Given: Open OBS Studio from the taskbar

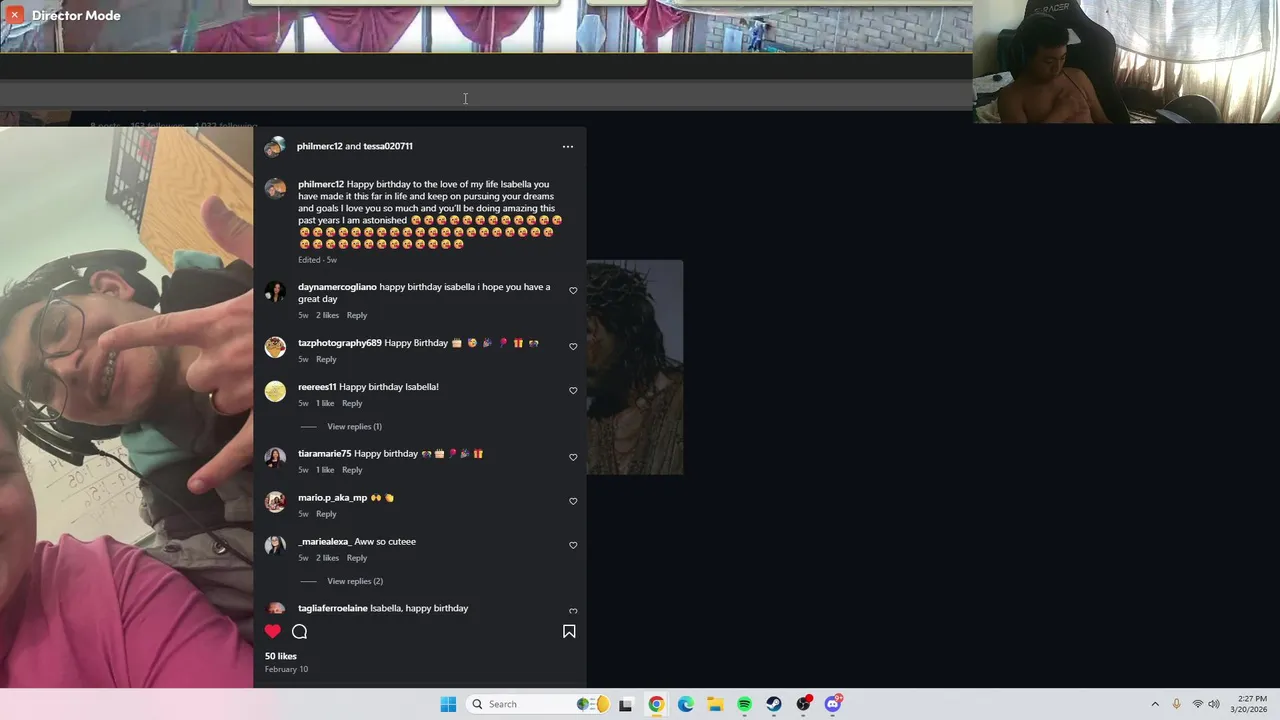Looking at the screenshot, I should tap(804, 704).
